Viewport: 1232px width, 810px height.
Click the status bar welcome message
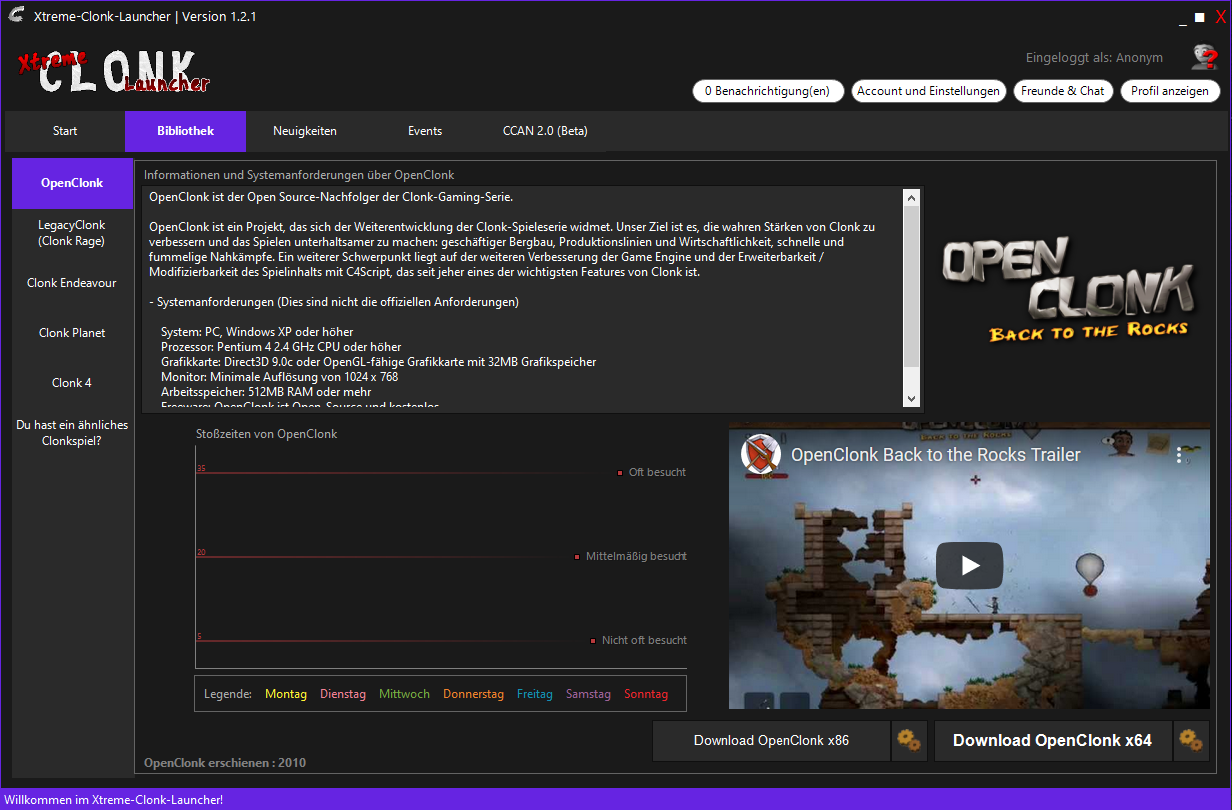(113, 800)
